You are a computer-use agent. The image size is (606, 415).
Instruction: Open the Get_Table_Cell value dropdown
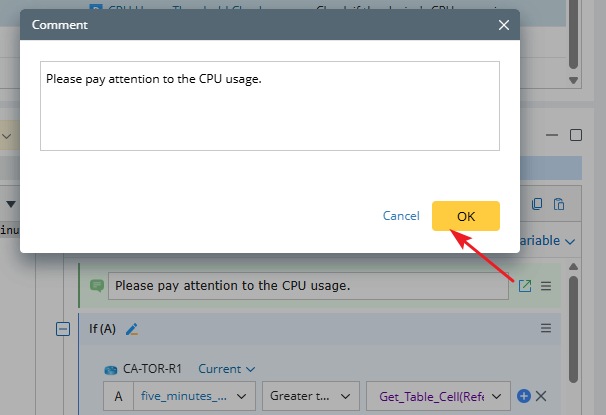click(x=440, y=397)
